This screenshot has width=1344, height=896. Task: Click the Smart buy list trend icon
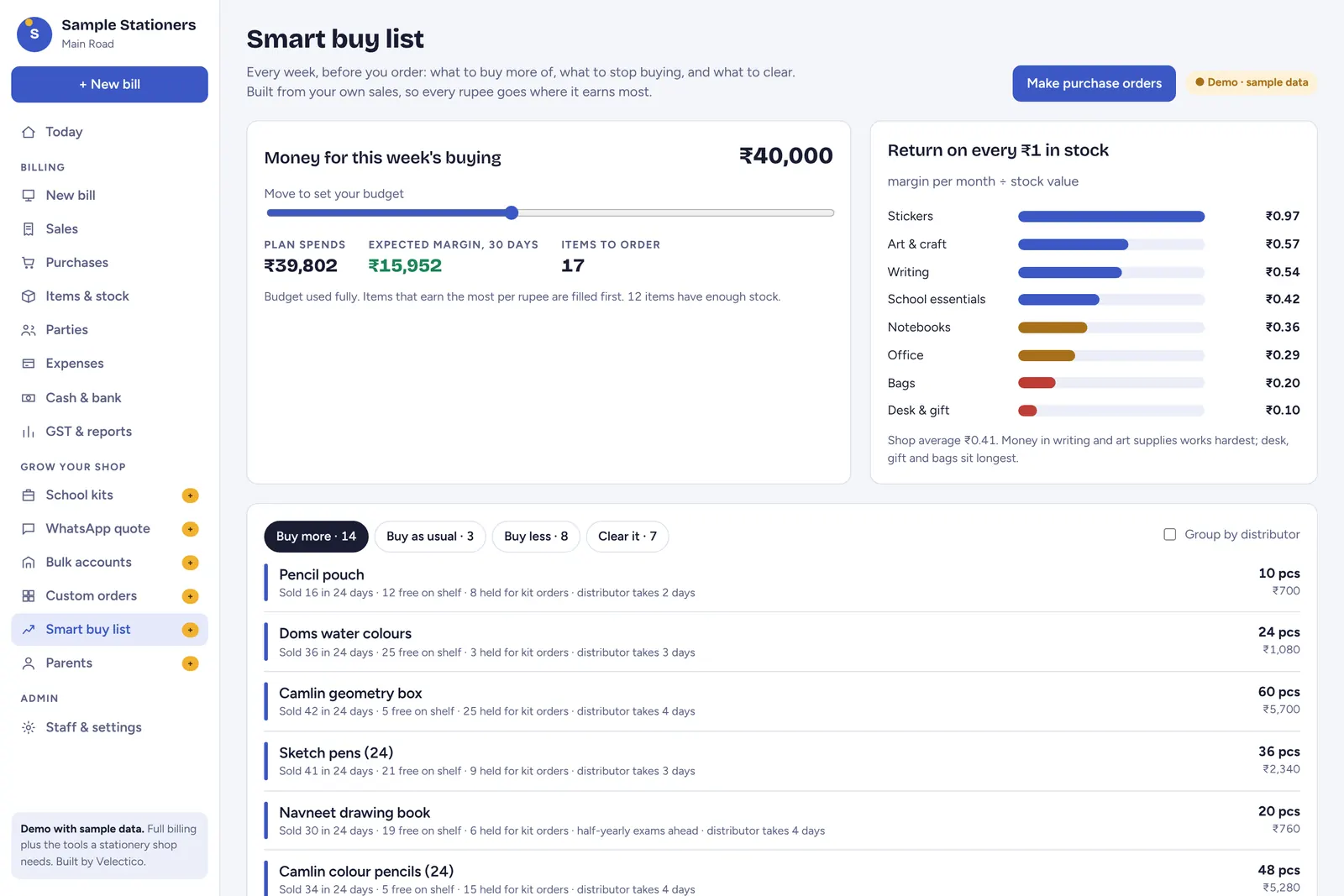29,630
